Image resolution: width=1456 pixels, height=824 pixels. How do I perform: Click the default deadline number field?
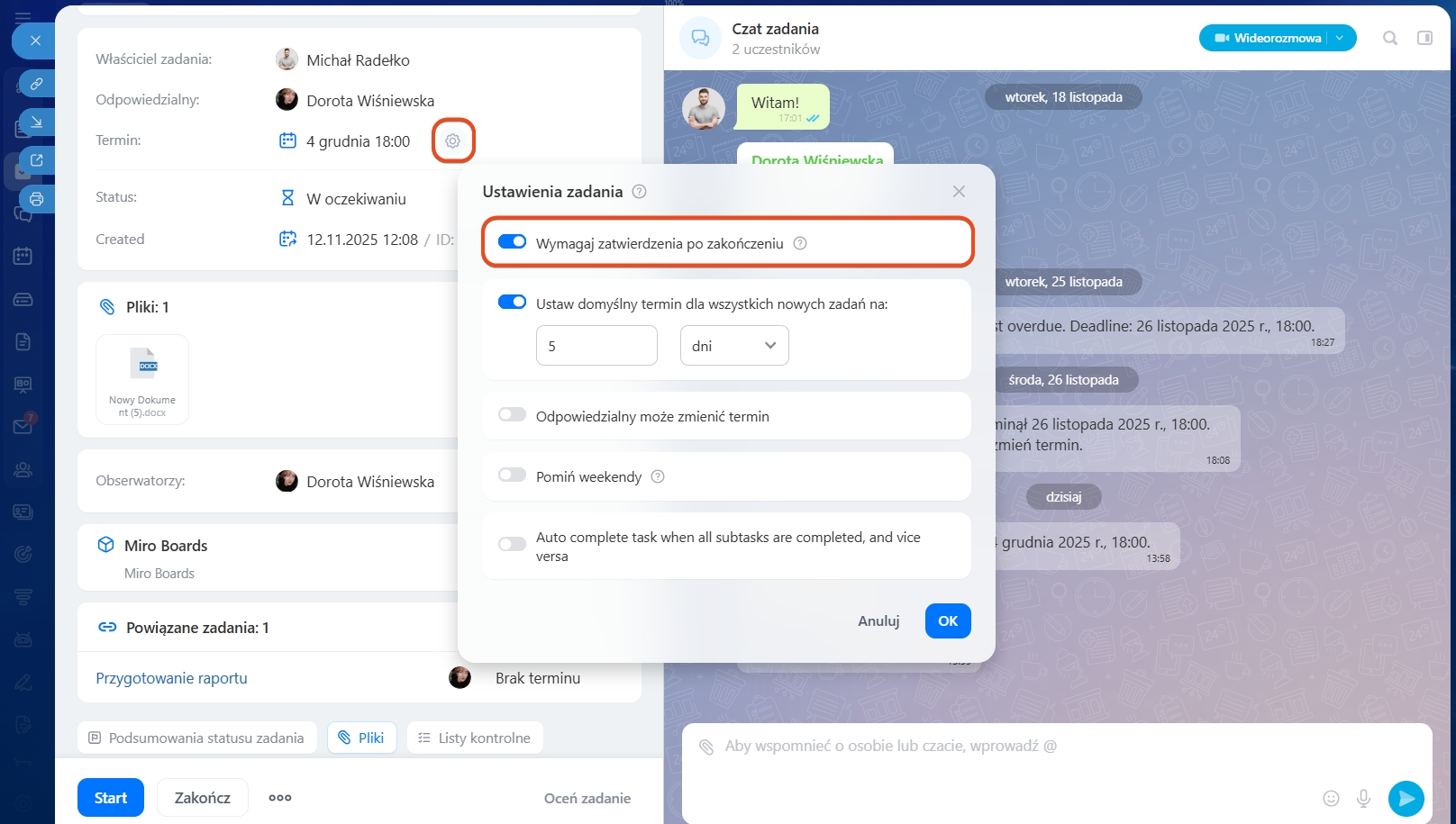596,346
